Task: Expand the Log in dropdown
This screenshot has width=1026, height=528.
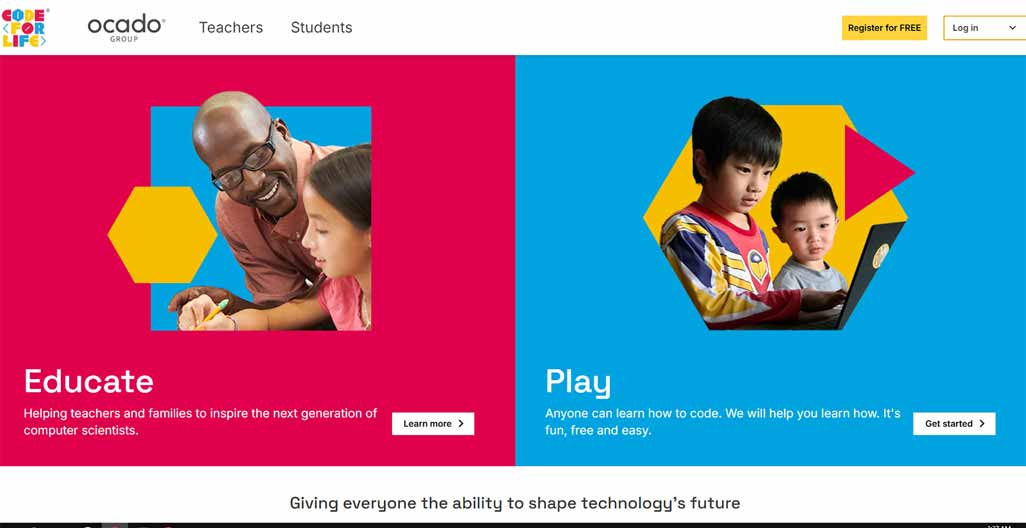Action: coord(985,27)
